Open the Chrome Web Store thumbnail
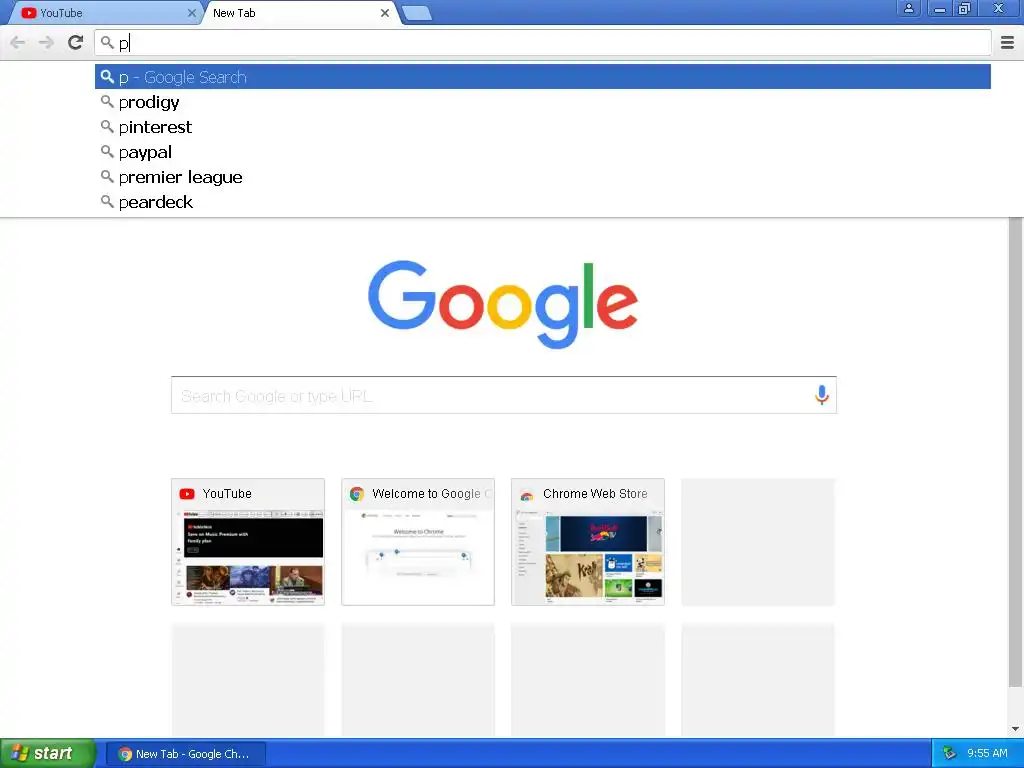1024x768 pixels. tap(588, 541)
